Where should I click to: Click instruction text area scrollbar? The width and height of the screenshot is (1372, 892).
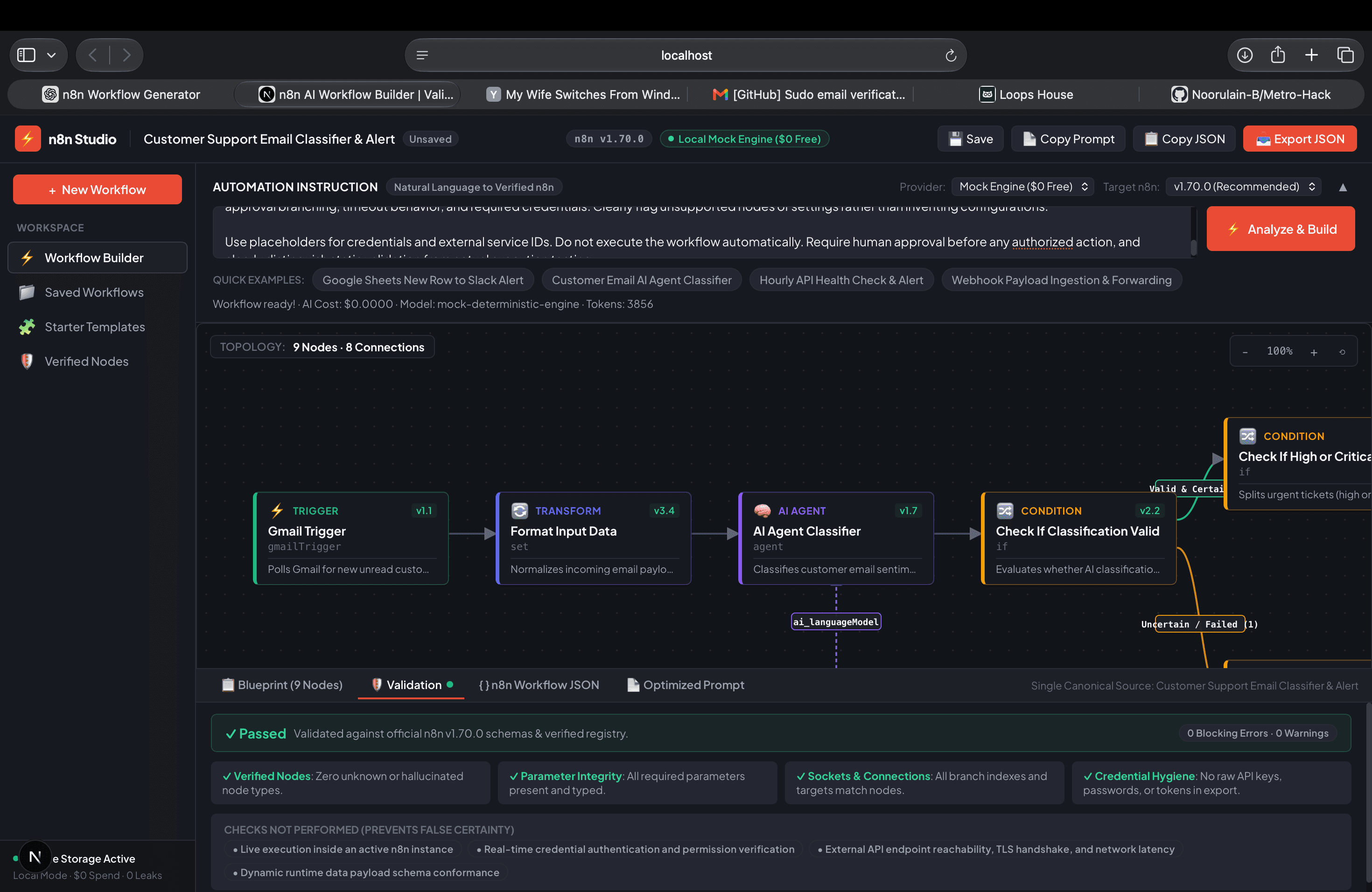tap(1194, 247)
